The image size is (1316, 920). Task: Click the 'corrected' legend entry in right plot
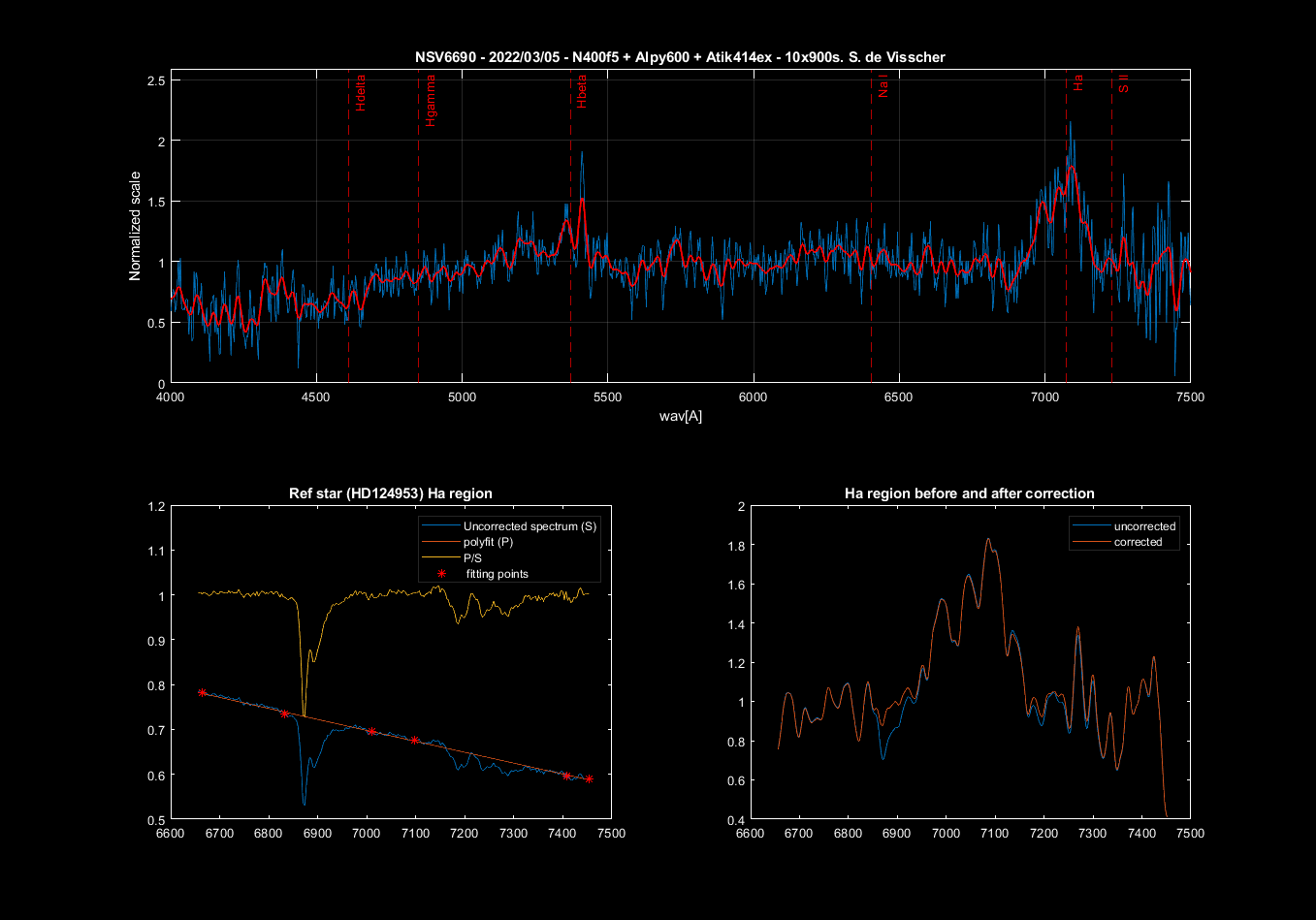click(1138, 542)
